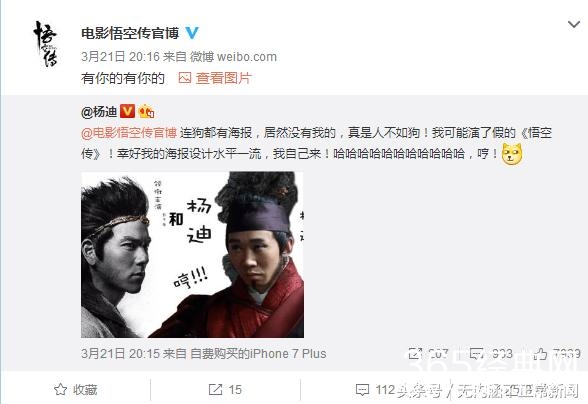Enlarge the 杨迪 poster image thumbnail
This screenshot has width=588, height=404.
tap(192, 255)
